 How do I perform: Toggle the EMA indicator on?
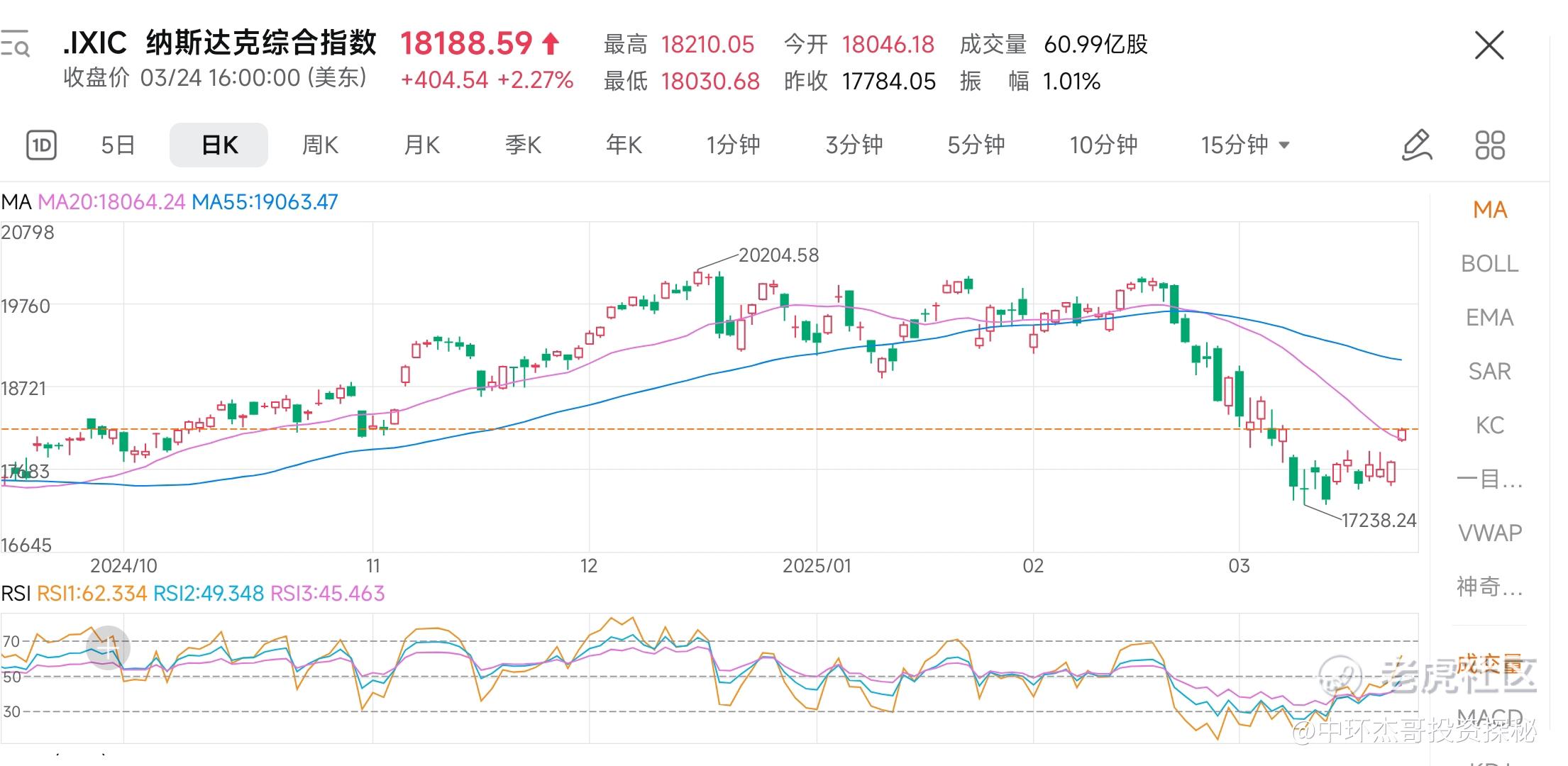1489,318
